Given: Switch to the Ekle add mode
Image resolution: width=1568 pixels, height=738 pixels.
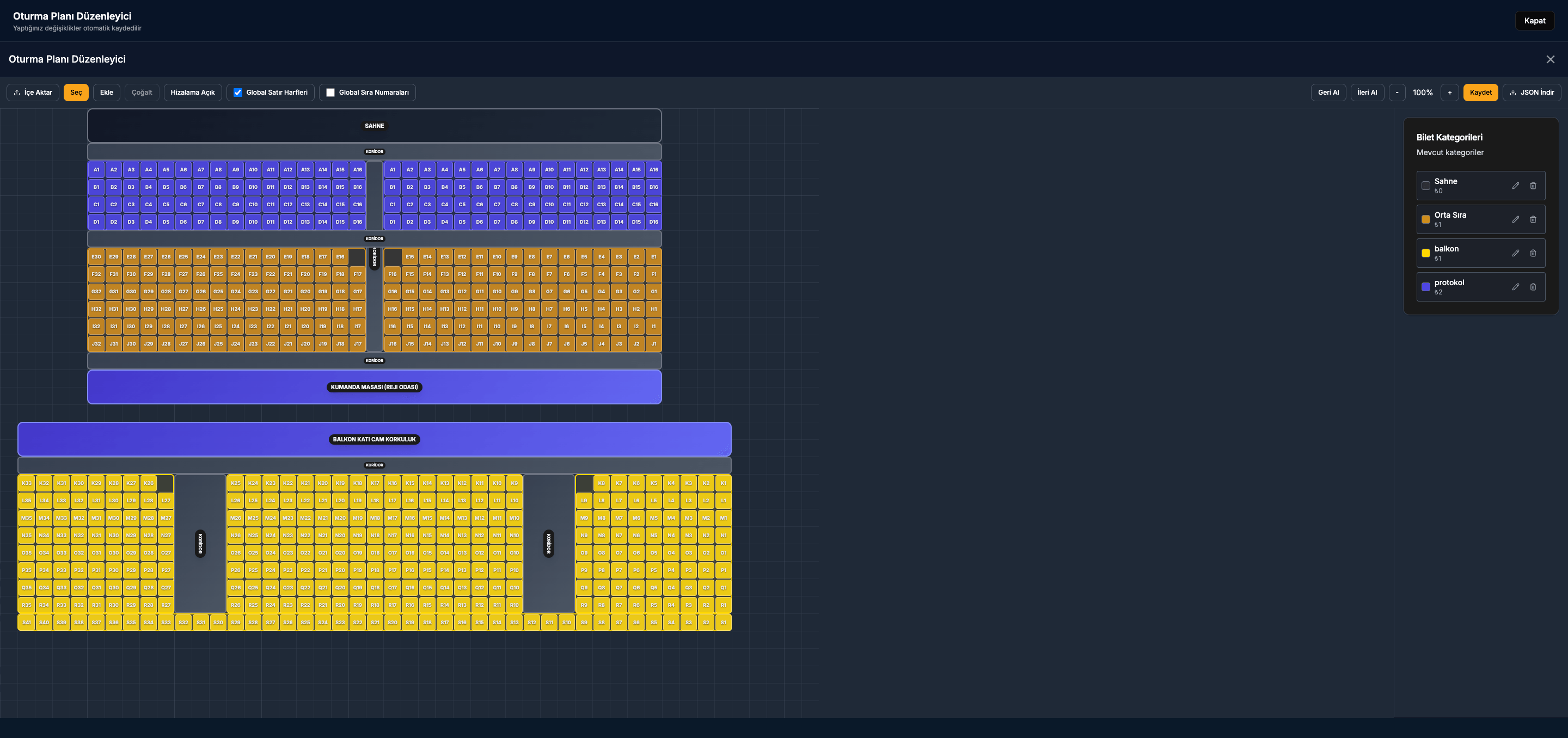Looking at the screenshot, I should 107,93.
